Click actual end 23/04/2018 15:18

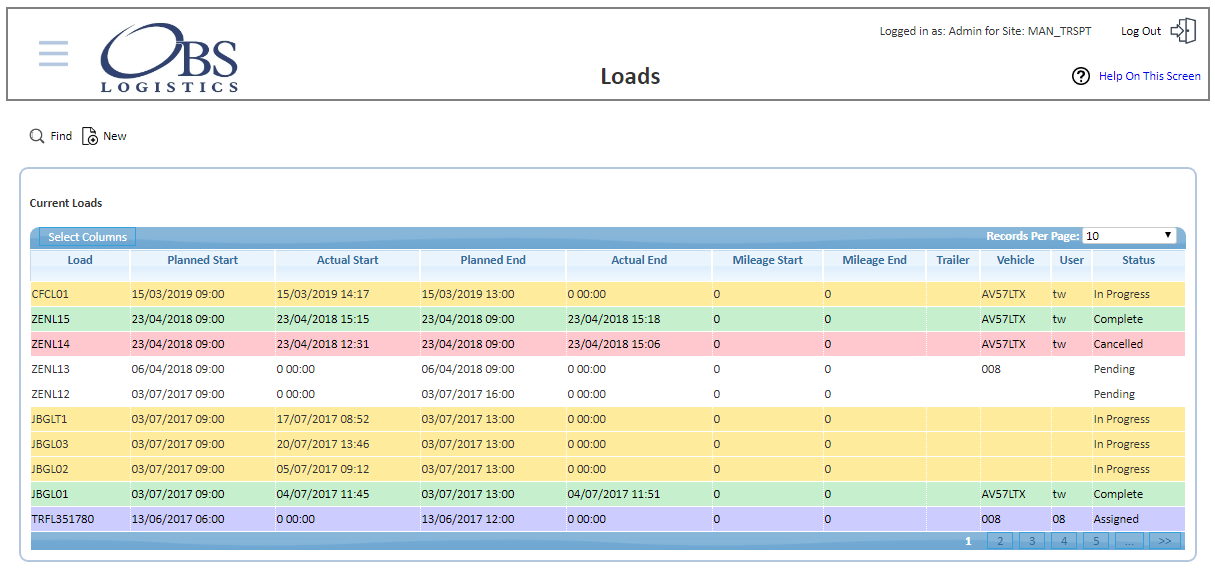click(614, 319)
